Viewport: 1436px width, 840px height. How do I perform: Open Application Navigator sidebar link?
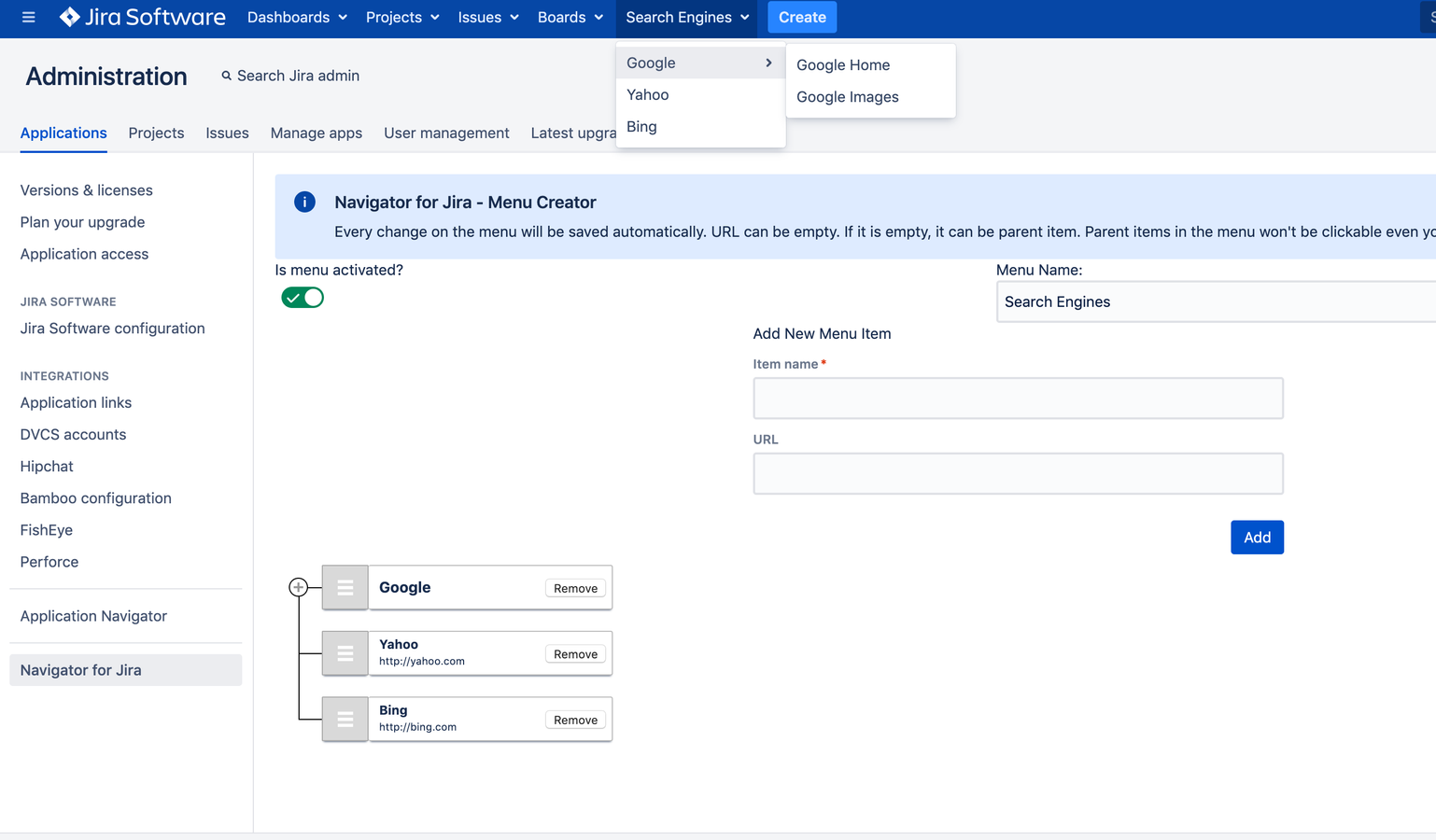point(93,615)
